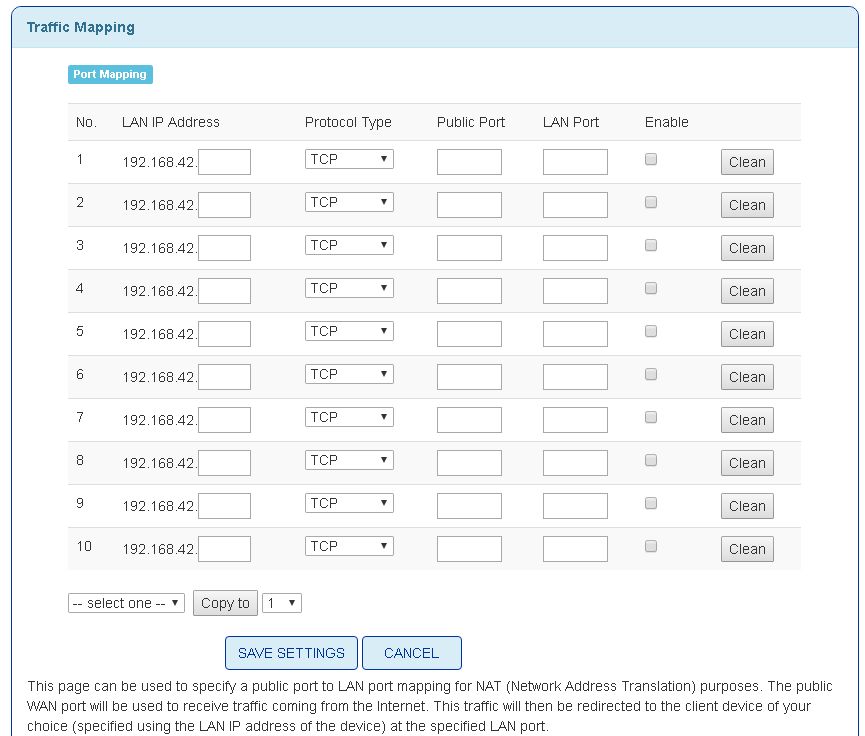Clean the entry in row 2
865x736 pixels.
(746, 205)
